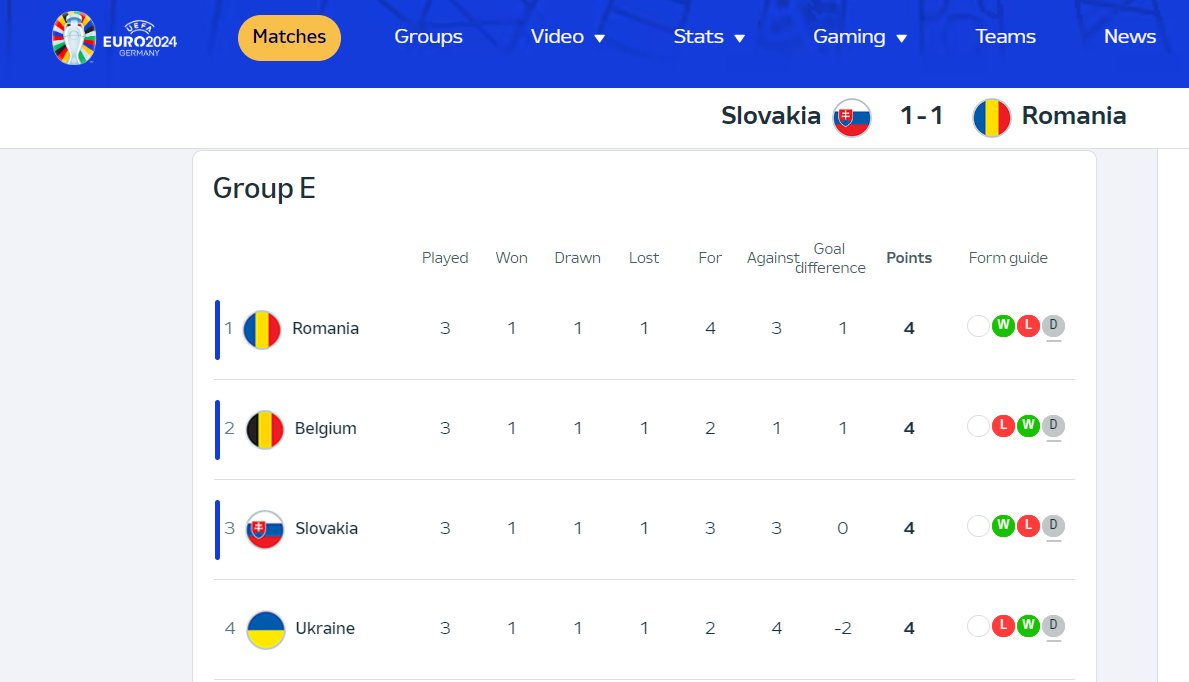
Task: Click Belgium's red L form badge
Action: [1002, 426]
